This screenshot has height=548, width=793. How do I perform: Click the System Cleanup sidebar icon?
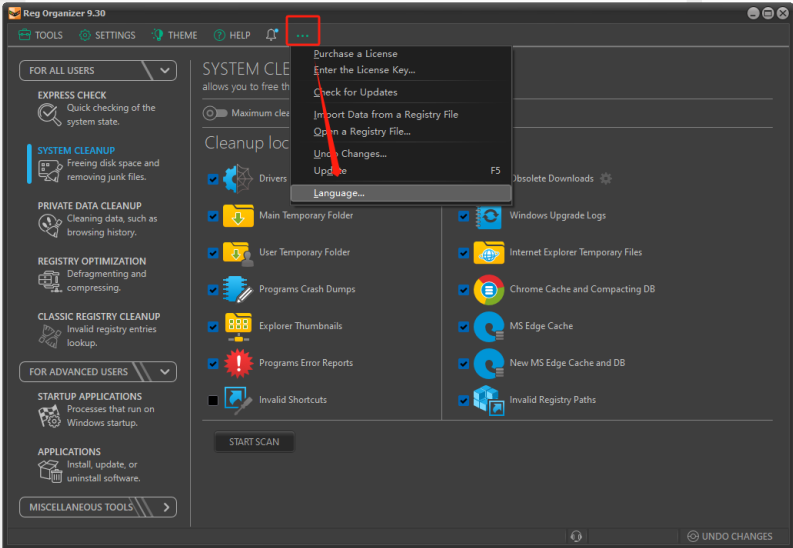[50, 170]
